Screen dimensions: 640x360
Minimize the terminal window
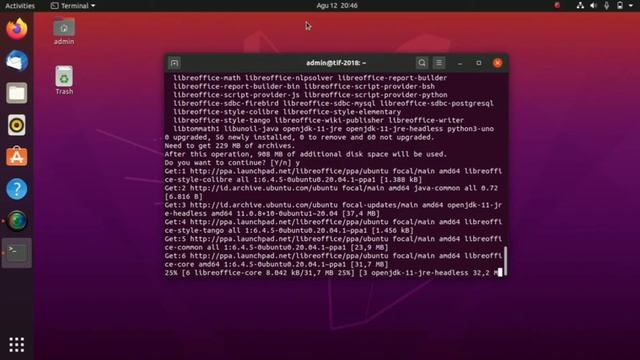(x=460, y=63)
